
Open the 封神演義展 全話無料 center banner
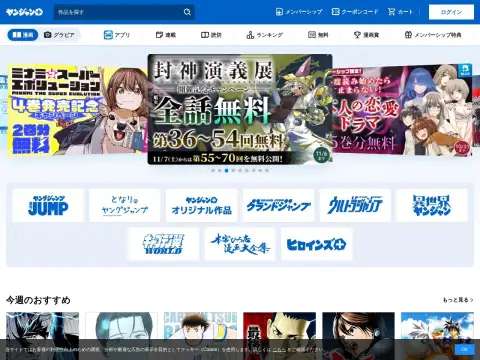point(240,109)
